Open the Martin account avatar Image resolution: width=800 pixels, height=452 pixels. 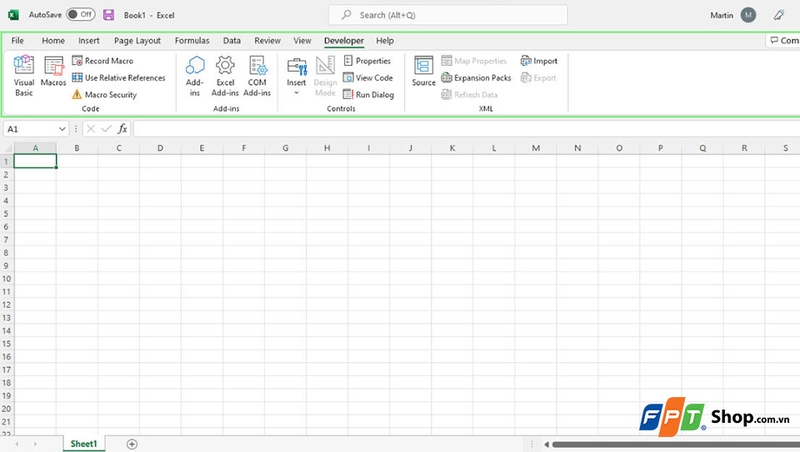point(748,15)
